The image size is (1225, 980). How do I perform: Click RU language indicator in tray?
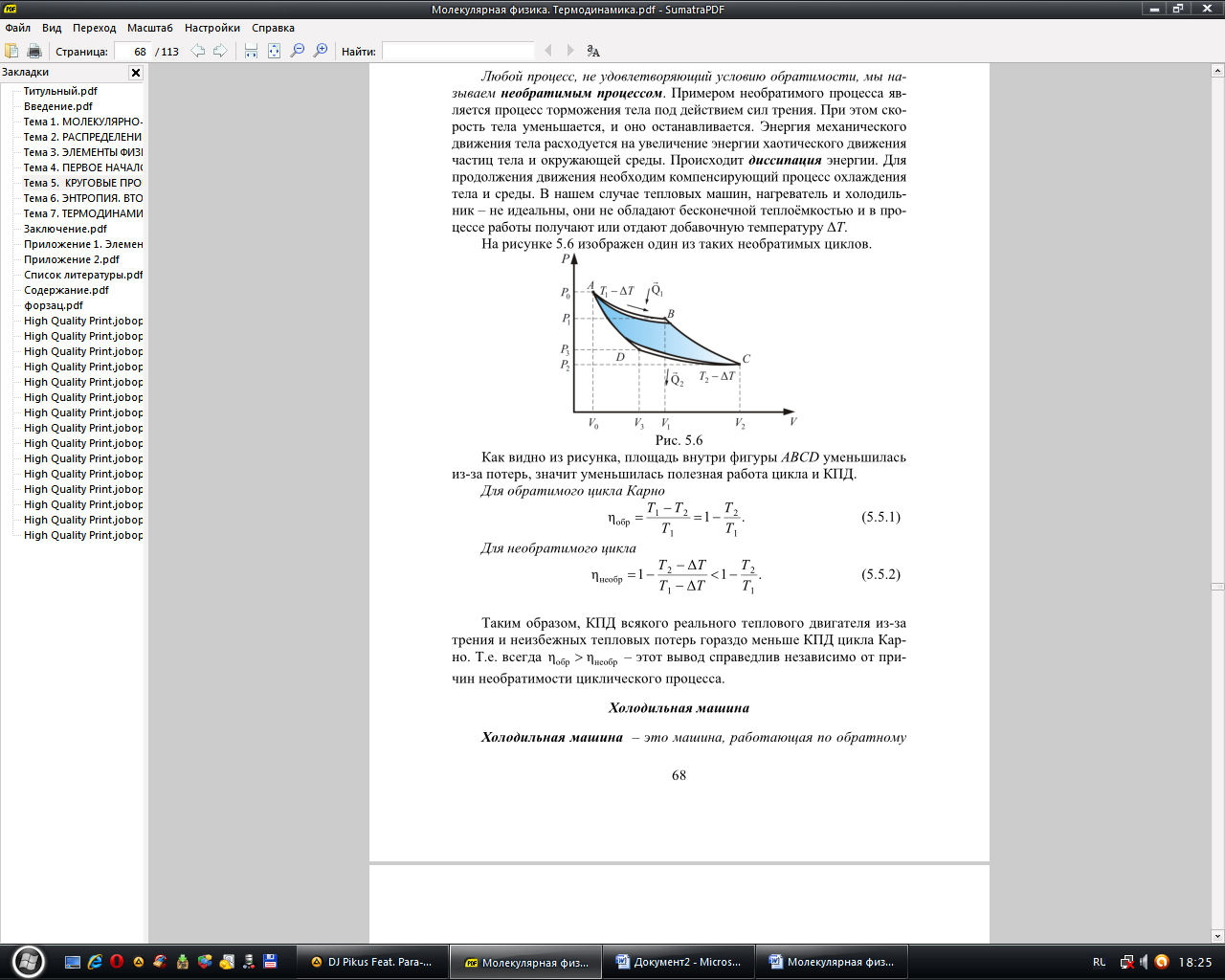tap(1099, 962)
